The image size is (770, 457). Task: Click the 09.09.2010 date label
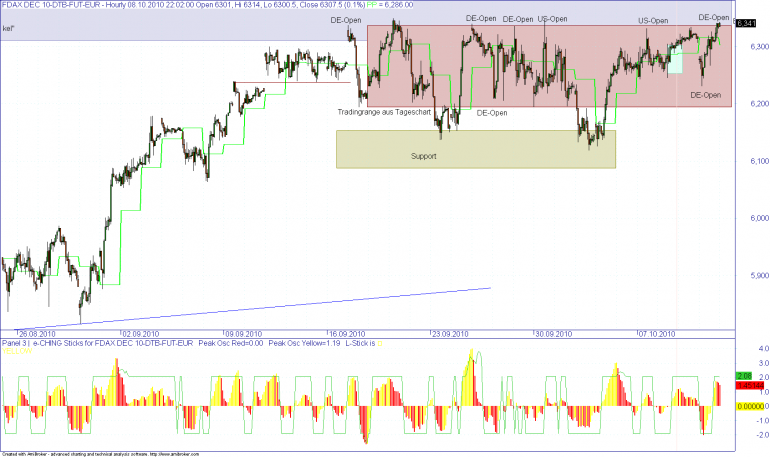point(244,334)
